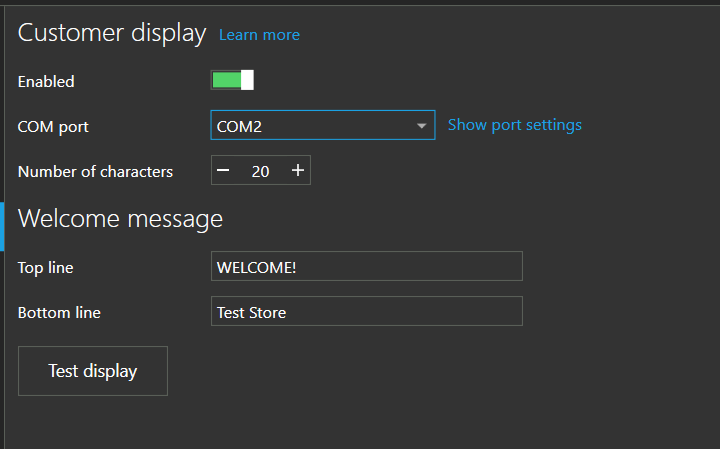Click into the Bottom line text field

coord(366,312)
